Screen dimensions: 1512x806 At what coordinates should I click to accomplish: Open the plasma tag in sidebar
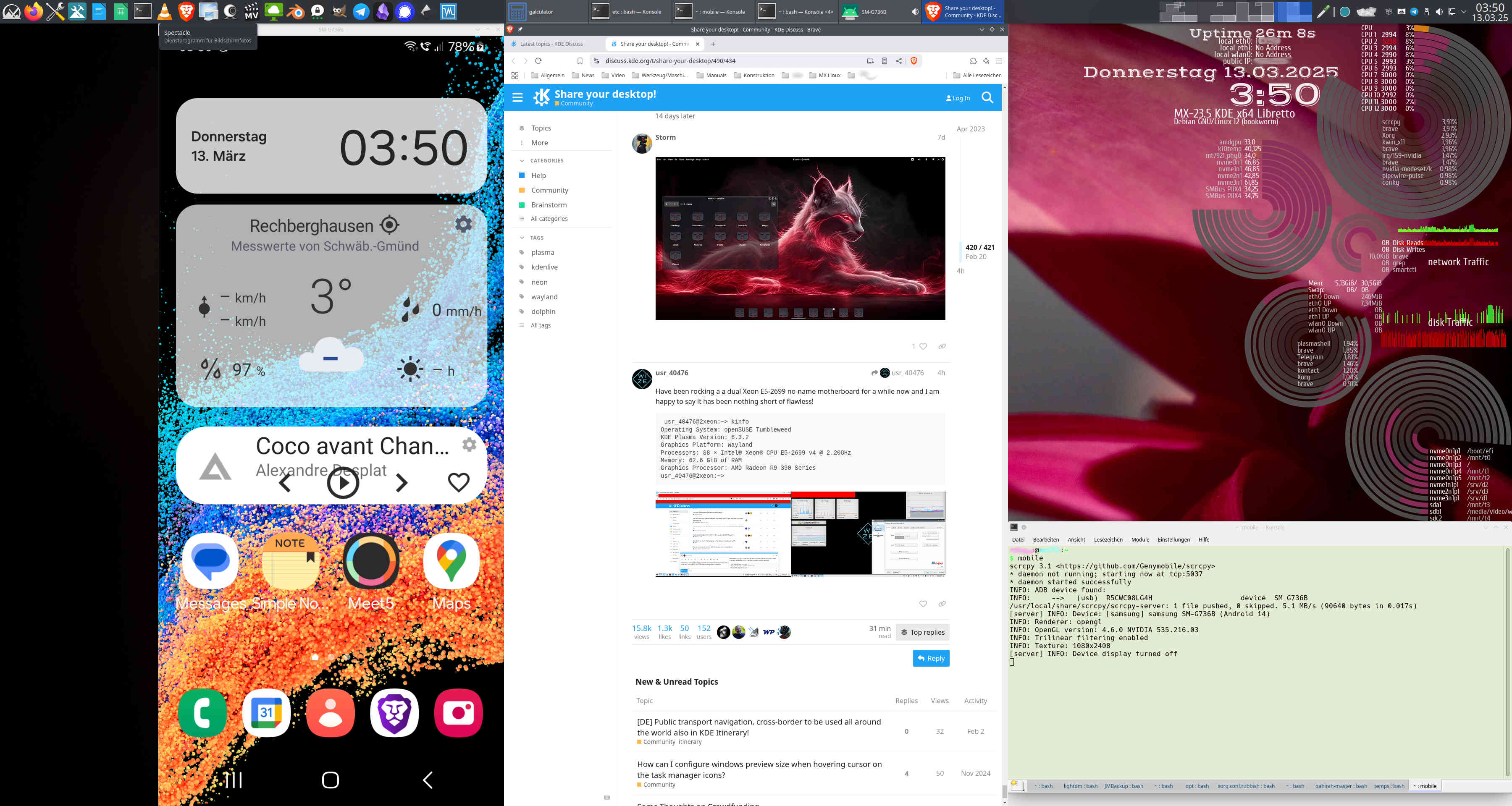pyautogui.click(x=542, y=252)
